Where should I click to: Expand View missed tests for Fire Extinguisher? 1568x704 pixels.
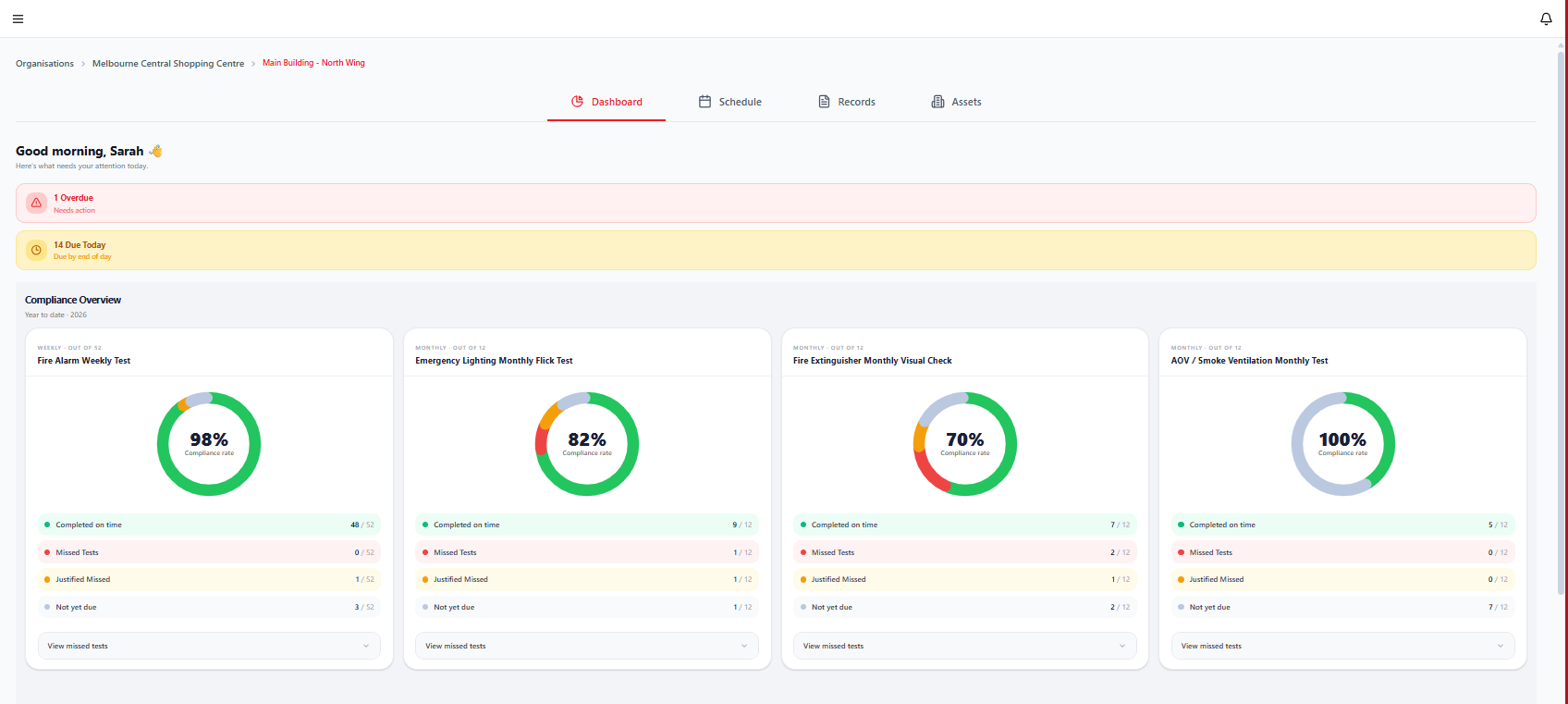click(x=965, y=646)
